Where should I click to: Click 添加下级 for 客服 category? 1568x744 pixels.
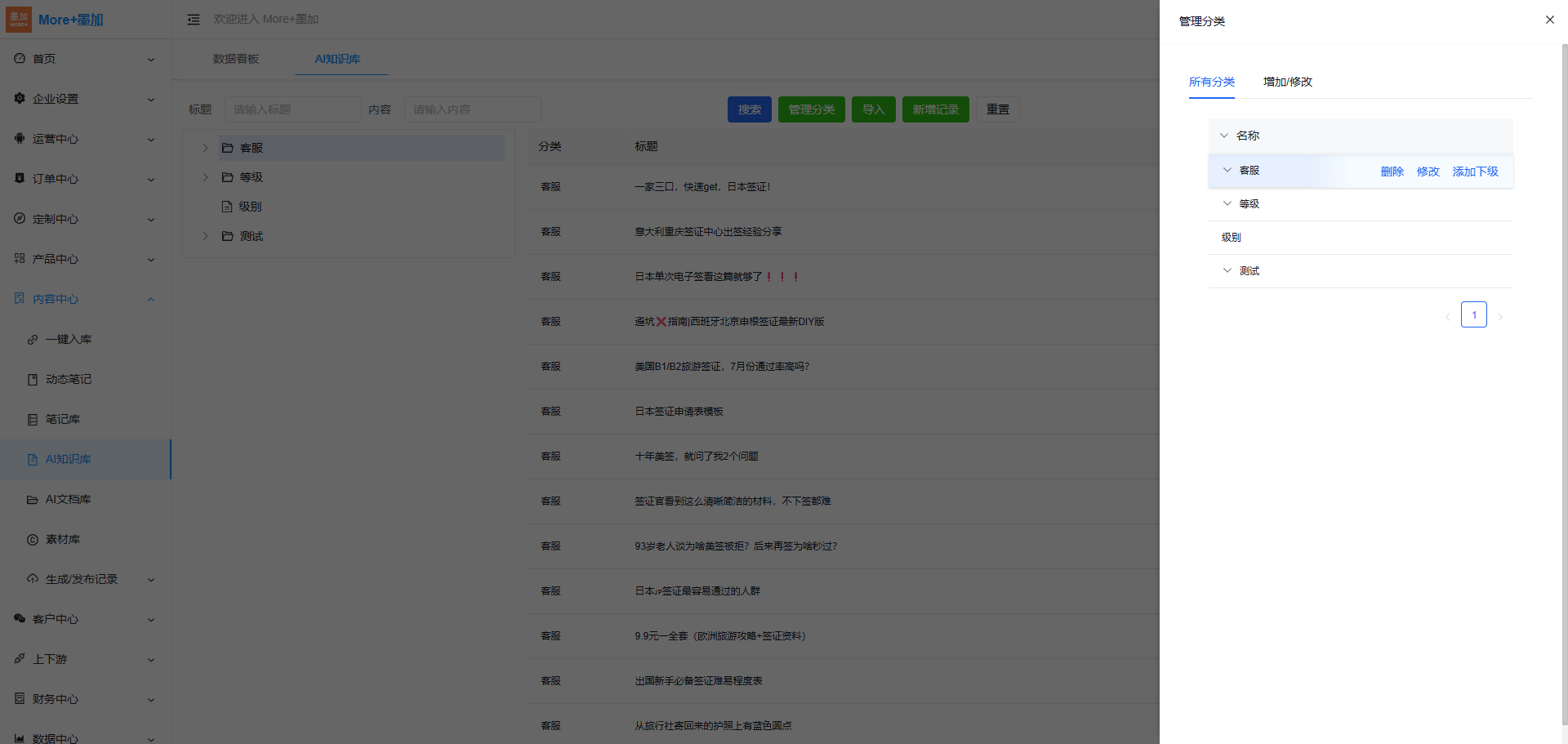1475,172
